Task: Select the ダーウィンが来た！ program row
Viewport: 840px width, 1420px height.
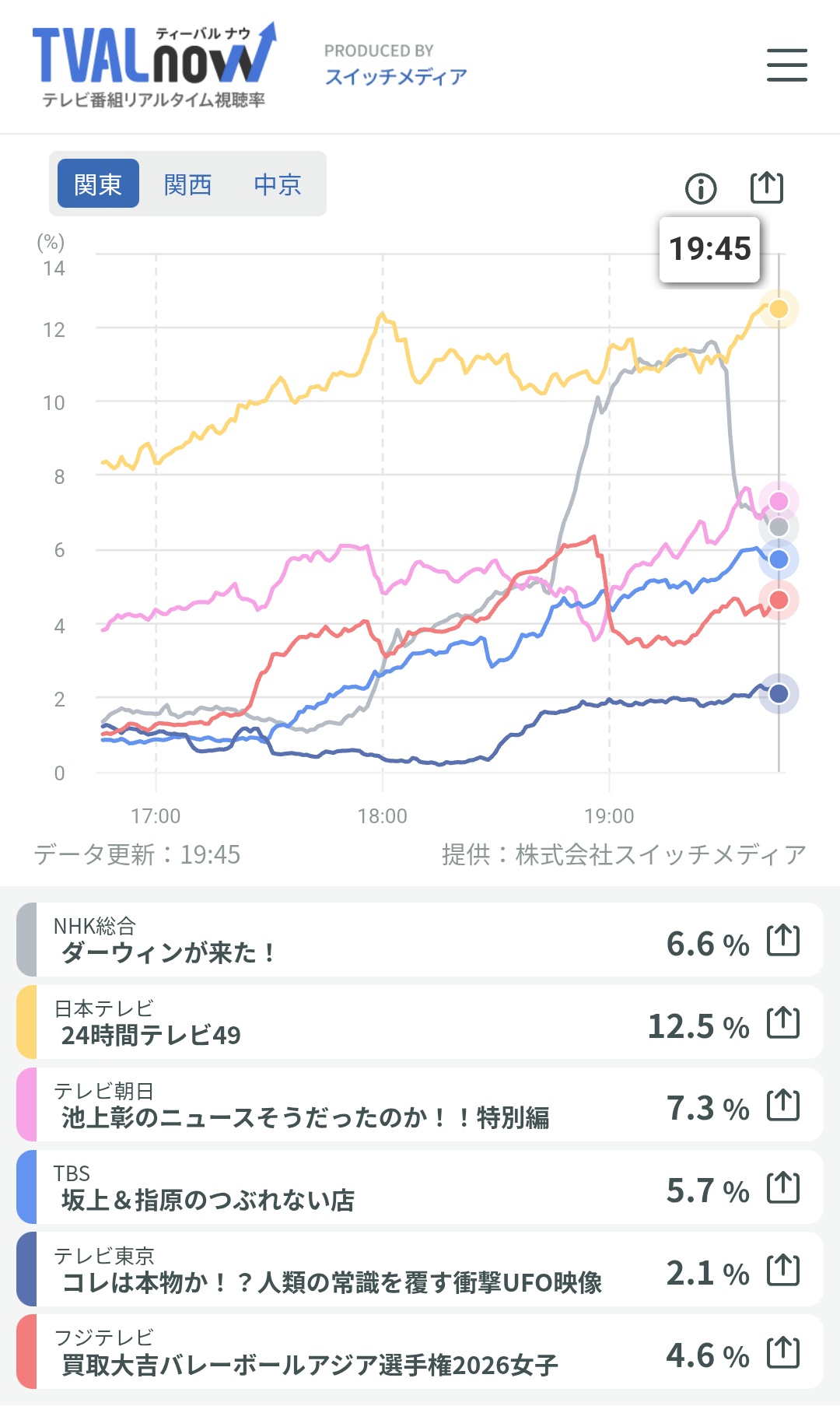Action: (x=420, y=940)
